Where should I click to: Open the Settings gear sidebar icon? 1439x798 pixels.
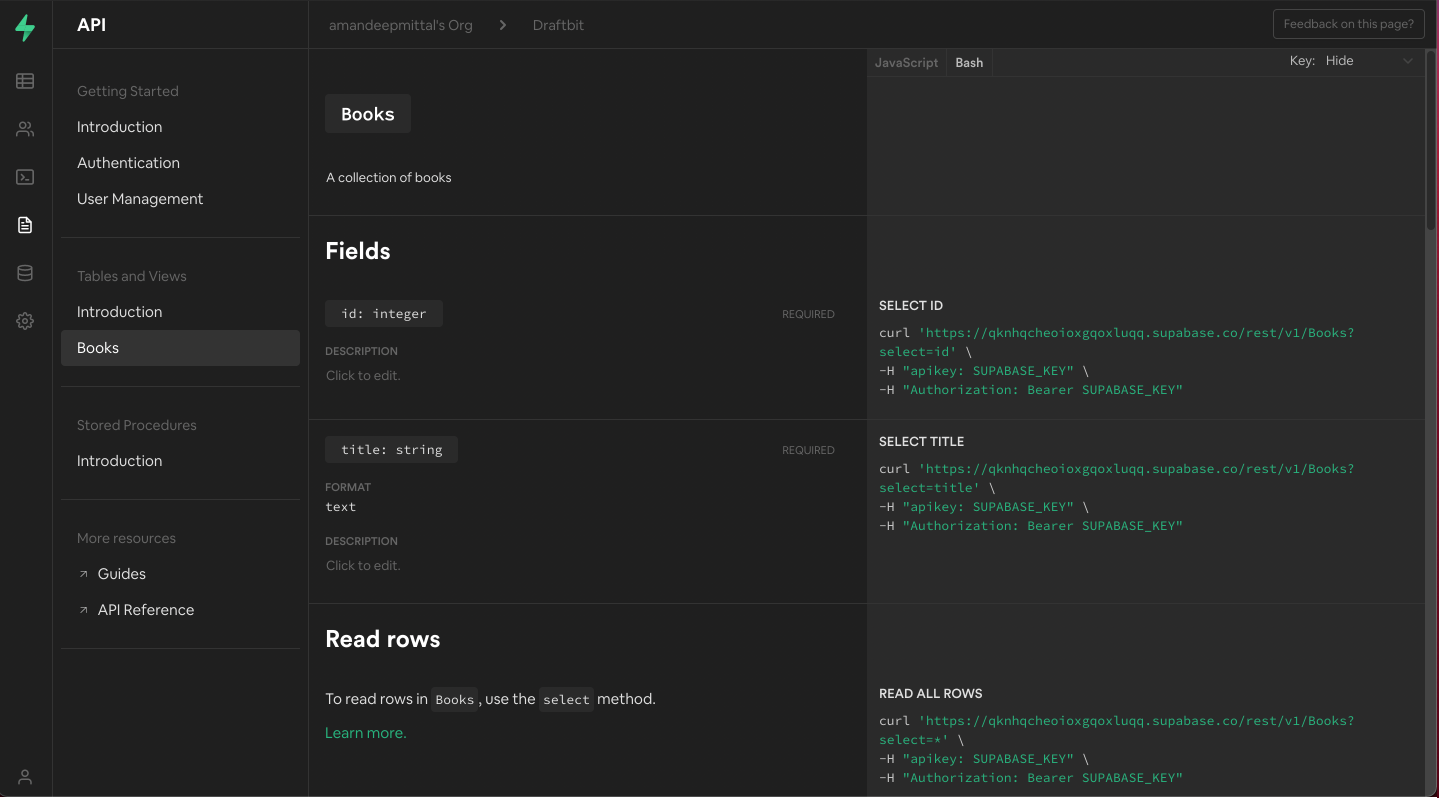pos(25,321)
